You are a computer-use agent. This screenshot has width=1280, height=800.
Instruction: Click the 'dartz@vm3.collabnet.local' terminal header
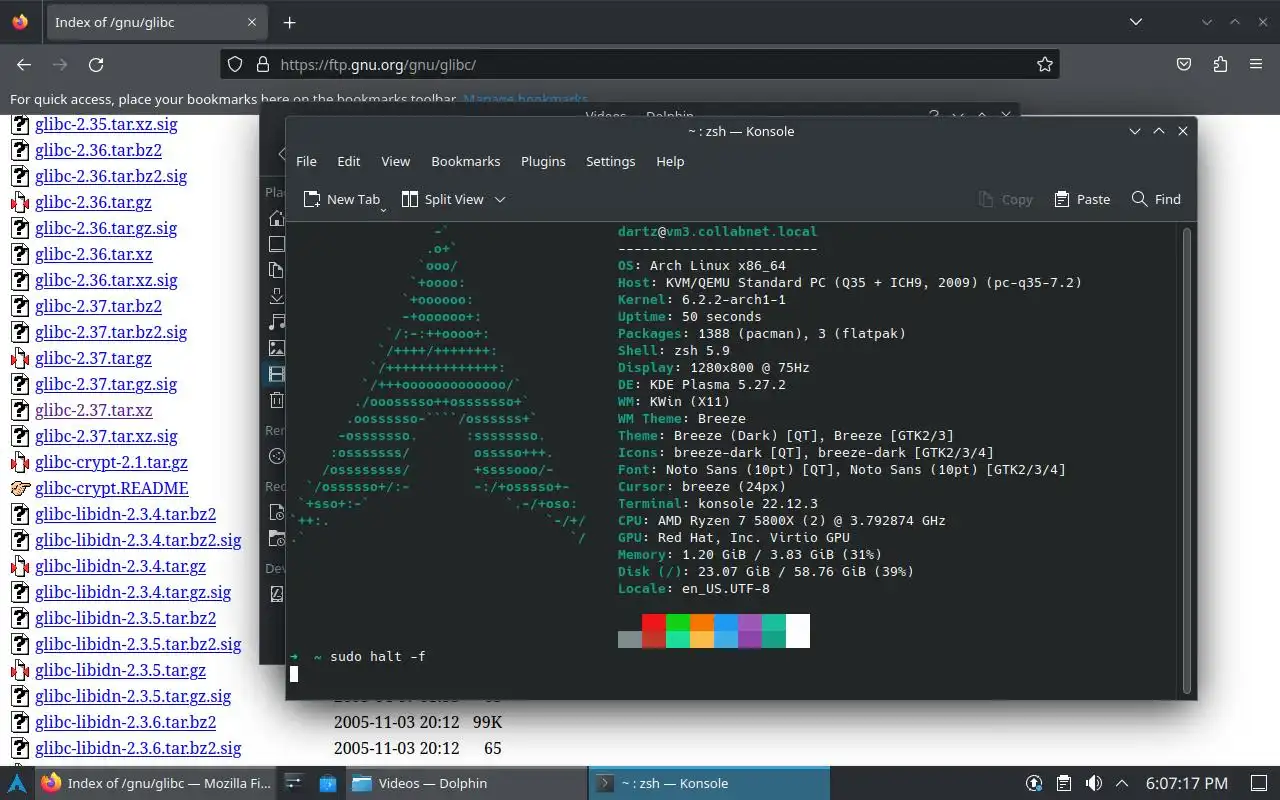coord(718,231)
